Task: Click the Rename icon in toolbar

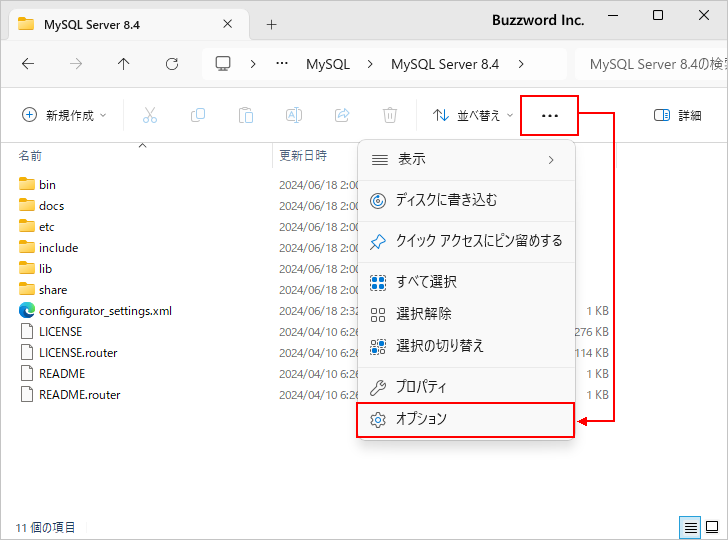Action: tap(294, 115)
